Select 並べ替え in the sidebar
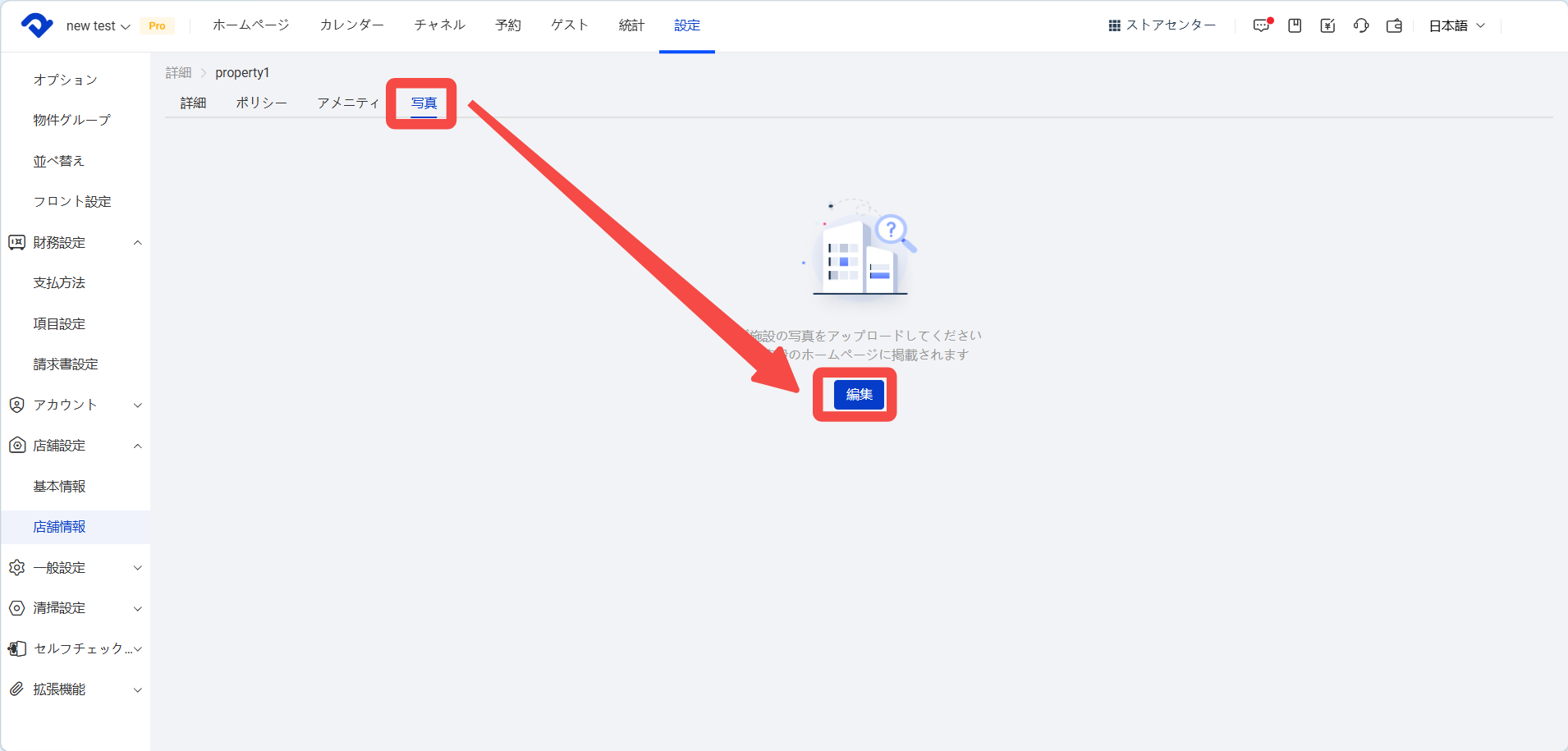Image resolution: width=1568 pixels, height=751 pixels. [x=59, y=161]
